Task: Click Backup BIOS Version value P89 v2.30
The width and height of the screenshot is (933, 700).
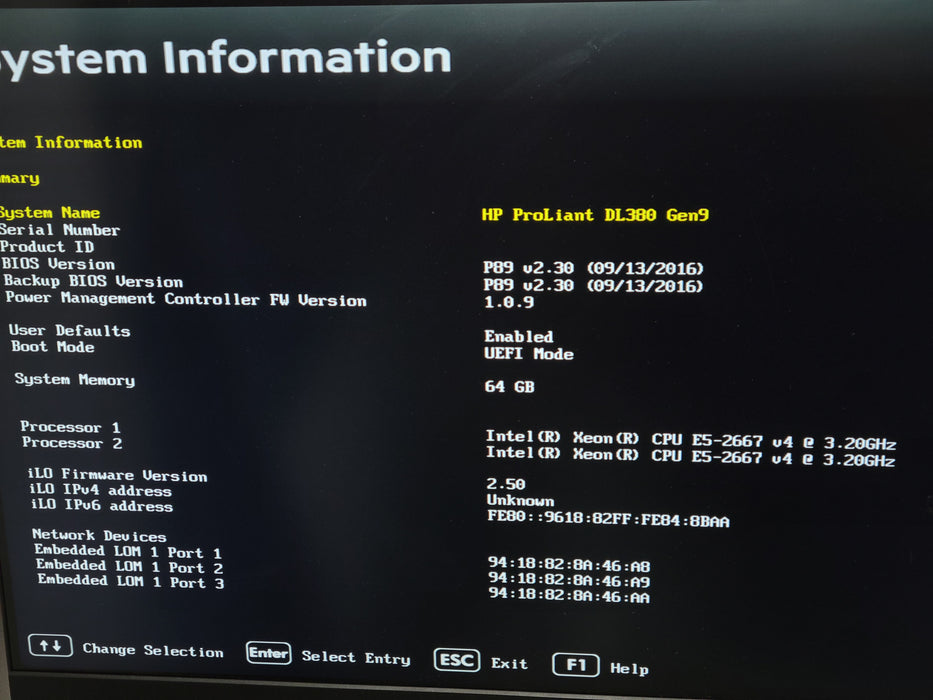Action: [593, 286]
